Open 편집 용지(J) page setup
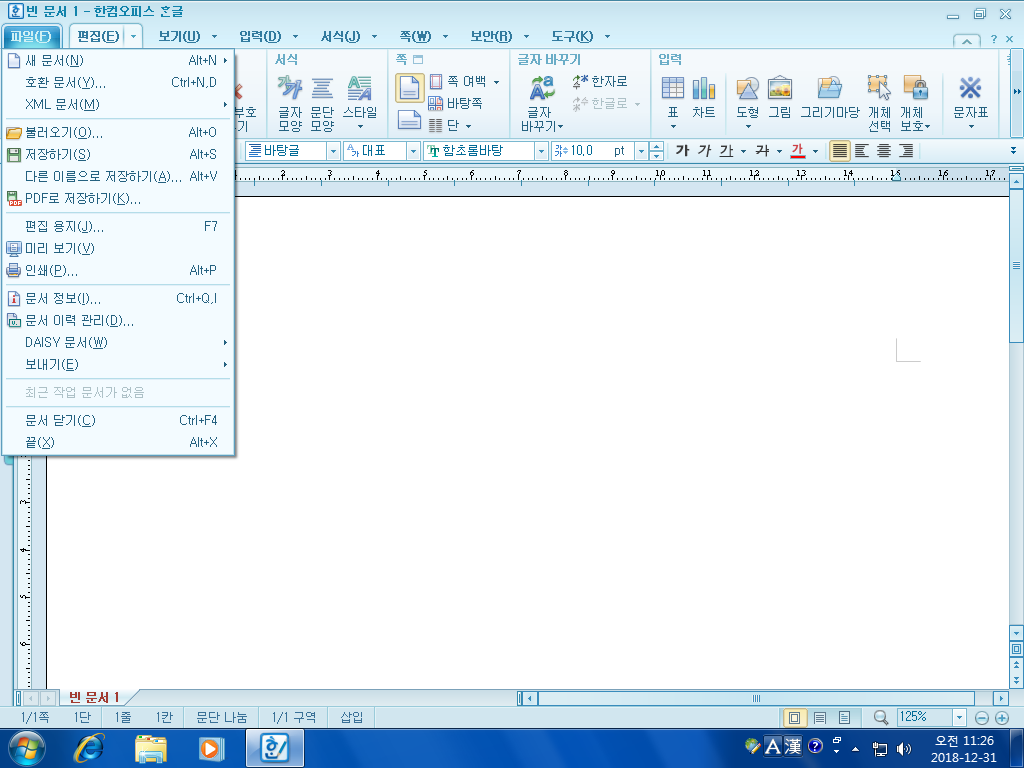Image resolution: width=1024 pixels, height=768 pixels. [x=118, y=227]
